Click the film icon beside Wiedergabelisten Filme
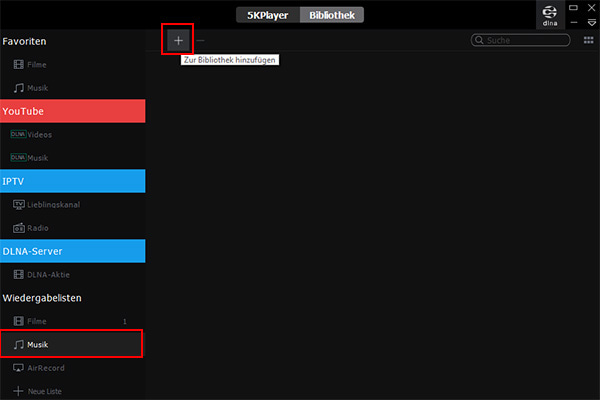Screen dimensions: 600x400 (x=18, y=321)
